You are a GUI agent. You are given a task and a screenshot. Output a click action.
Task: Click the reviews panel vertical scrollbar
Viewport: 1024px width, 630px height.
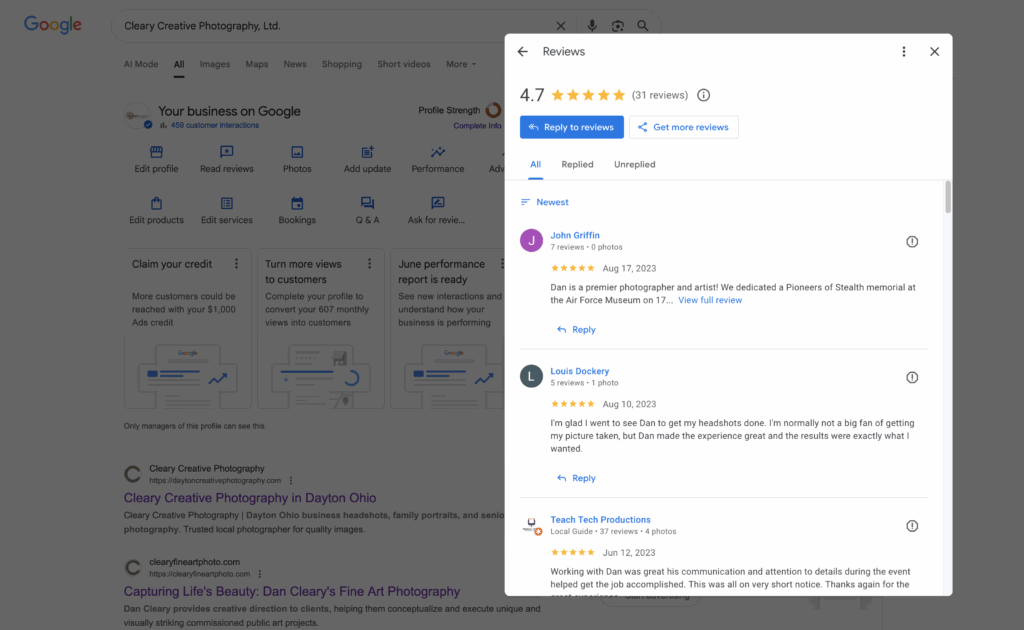(x=948, y=198)
